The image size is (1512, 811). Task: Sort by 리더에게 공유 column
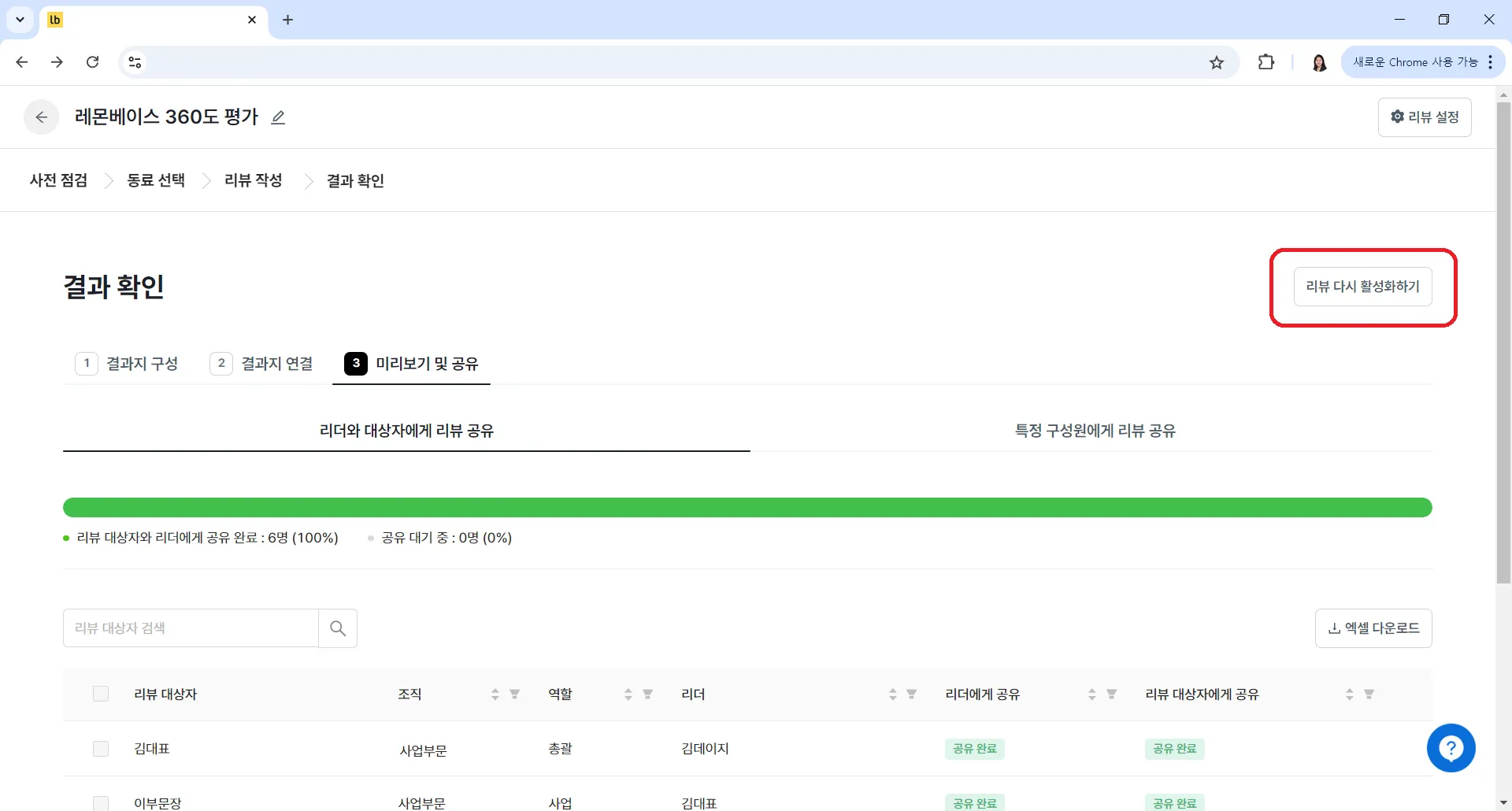pos(1091,694)
